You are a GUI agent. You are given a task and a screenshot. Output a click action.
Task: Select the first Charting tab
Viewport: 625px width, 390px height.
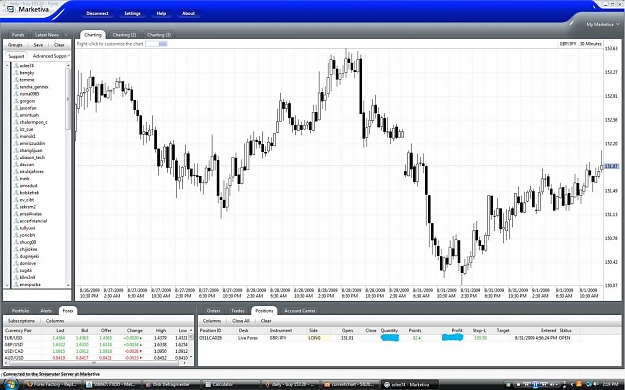[92, 35]
